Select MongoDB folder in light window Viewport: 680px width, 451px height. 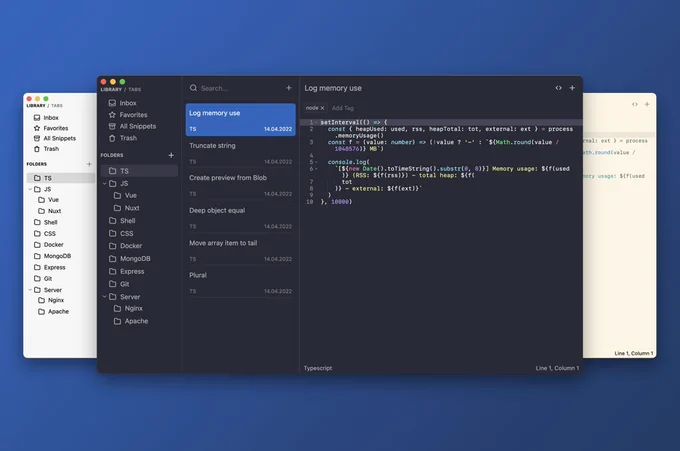52,256
